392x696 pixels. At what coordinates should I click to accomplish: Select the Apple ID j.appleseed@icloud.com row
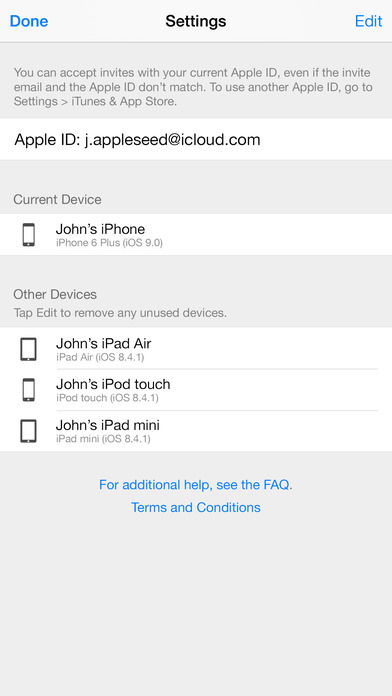[x=196, y=139]
